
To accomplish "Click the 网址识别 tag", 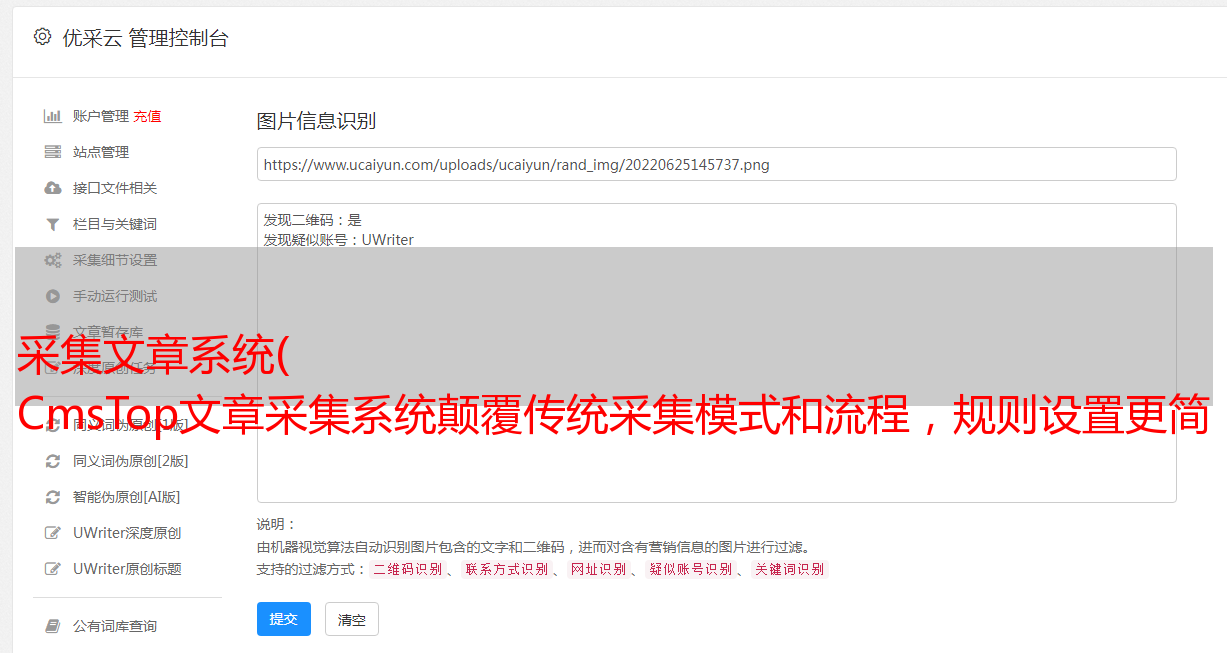I will 598,569.
